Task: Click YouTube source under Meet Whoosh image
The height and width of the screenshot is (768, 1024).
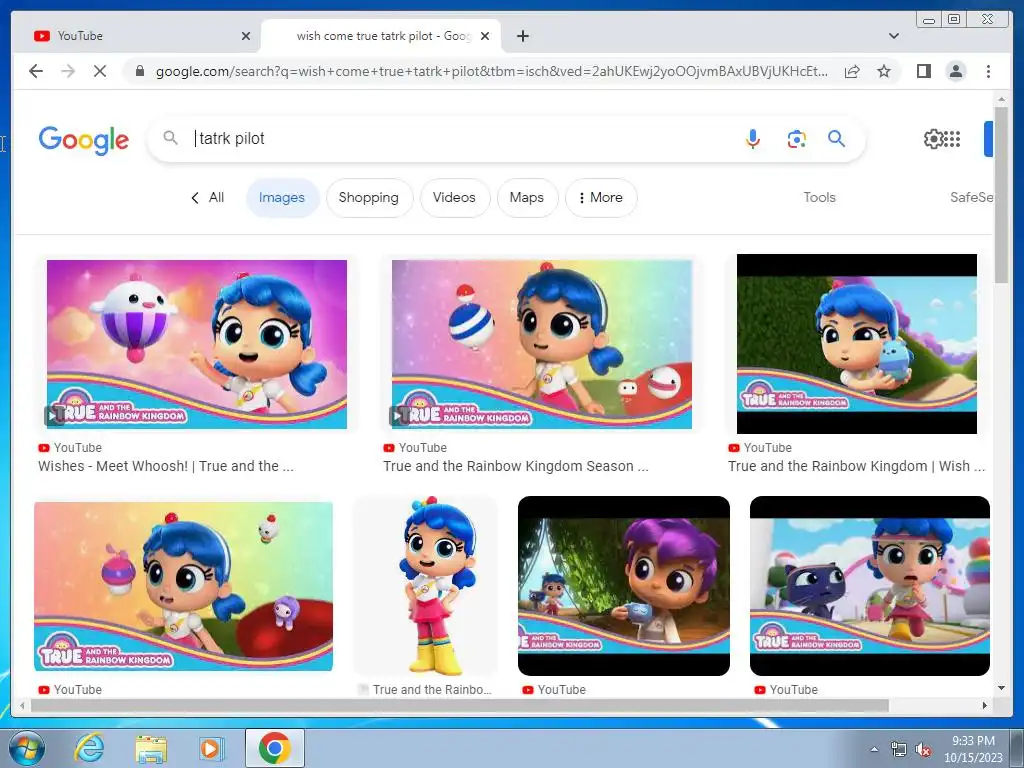Action: pos(71,447)
